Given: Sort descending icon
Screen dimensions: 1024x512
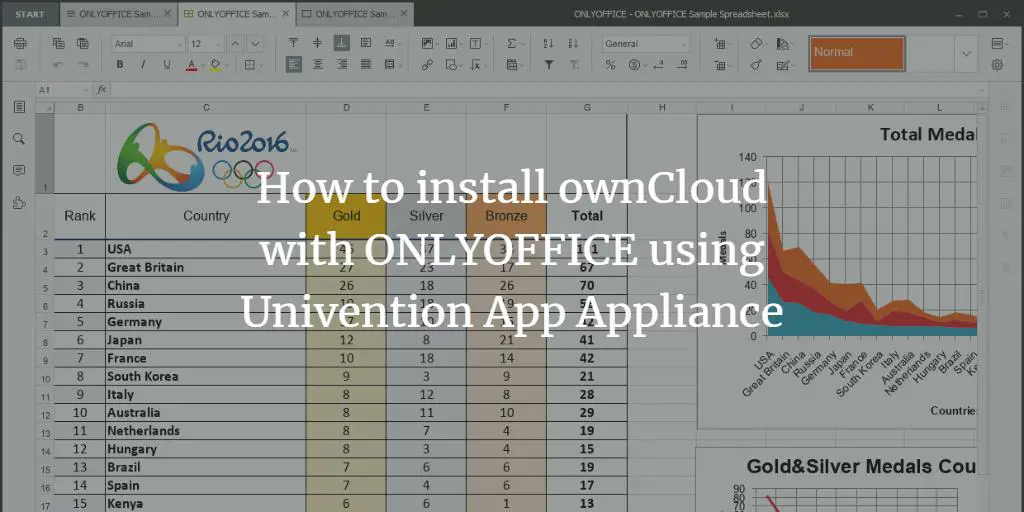Looking at the screenshot, I should coord(573,43).
